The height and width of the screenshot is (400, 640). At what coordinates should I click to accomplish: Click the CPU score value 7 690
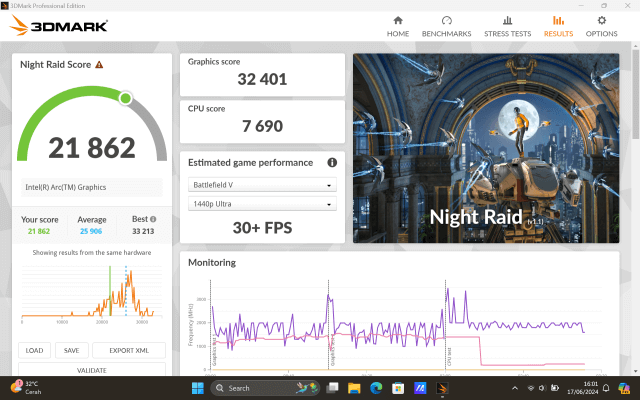coord(262,126)
